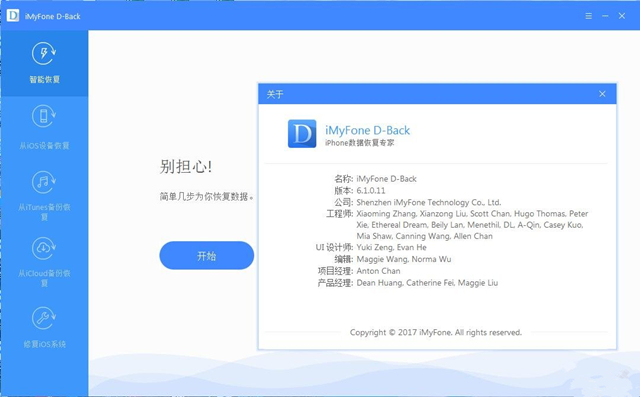Screen dimensions: 640x397
Task: Click UI designers text Yuki Zeng, Evan He
Action: [391, 247]
